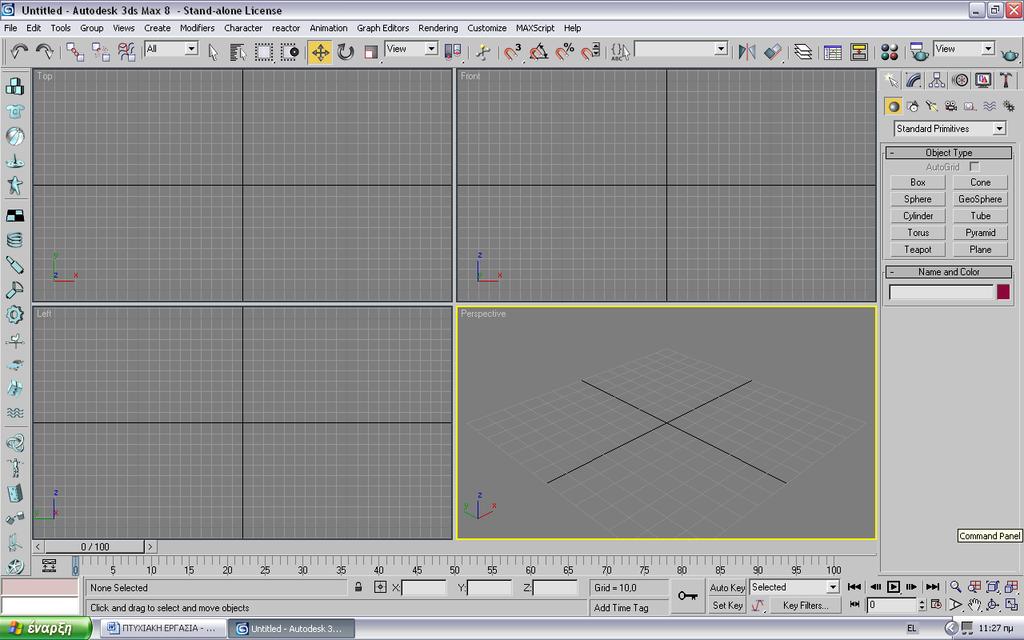
Task: Click the 0 / 100 time slider
Action: pyautogui.click(x=95, y=547)
